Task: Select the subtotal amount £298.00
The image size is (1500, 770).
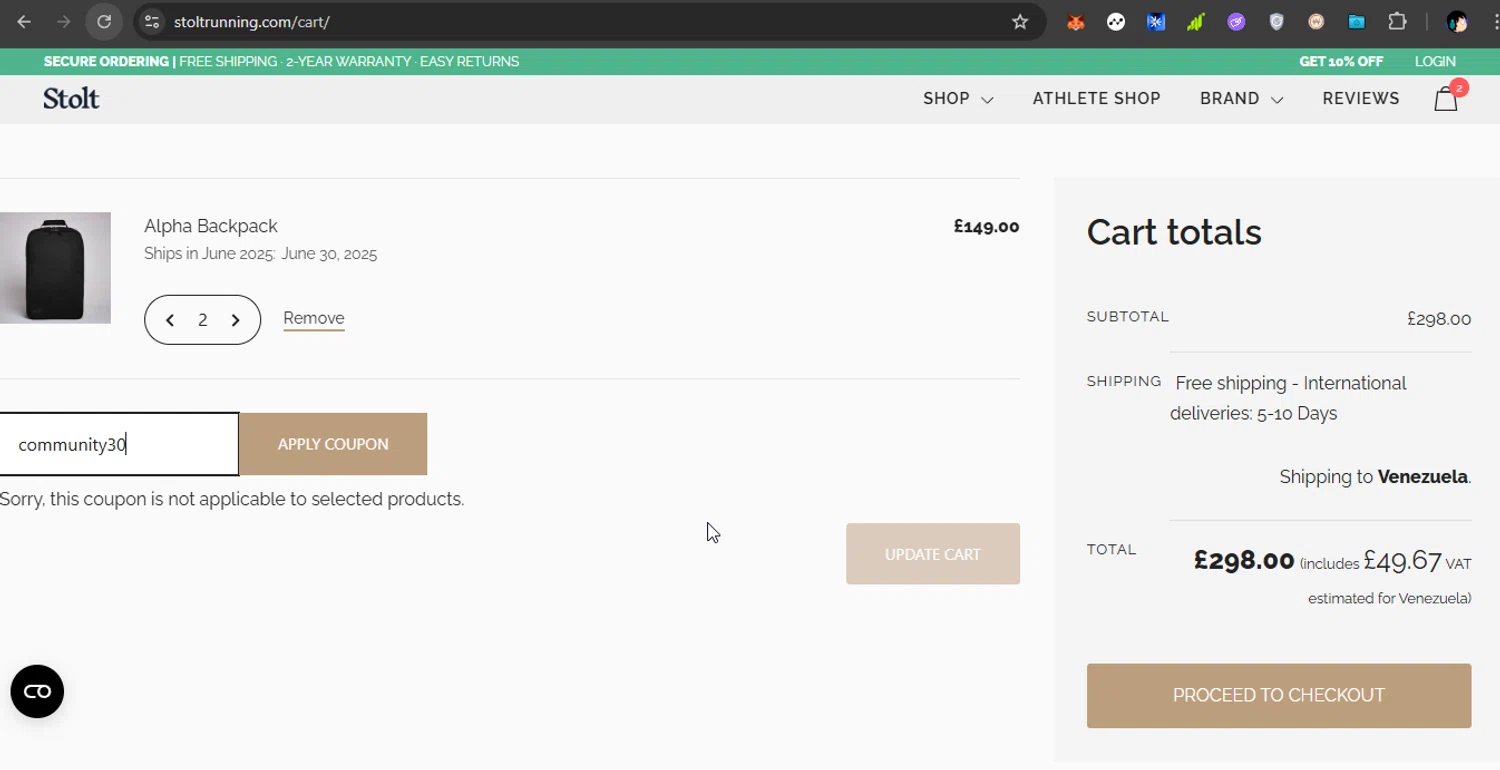Action: 1439,319
